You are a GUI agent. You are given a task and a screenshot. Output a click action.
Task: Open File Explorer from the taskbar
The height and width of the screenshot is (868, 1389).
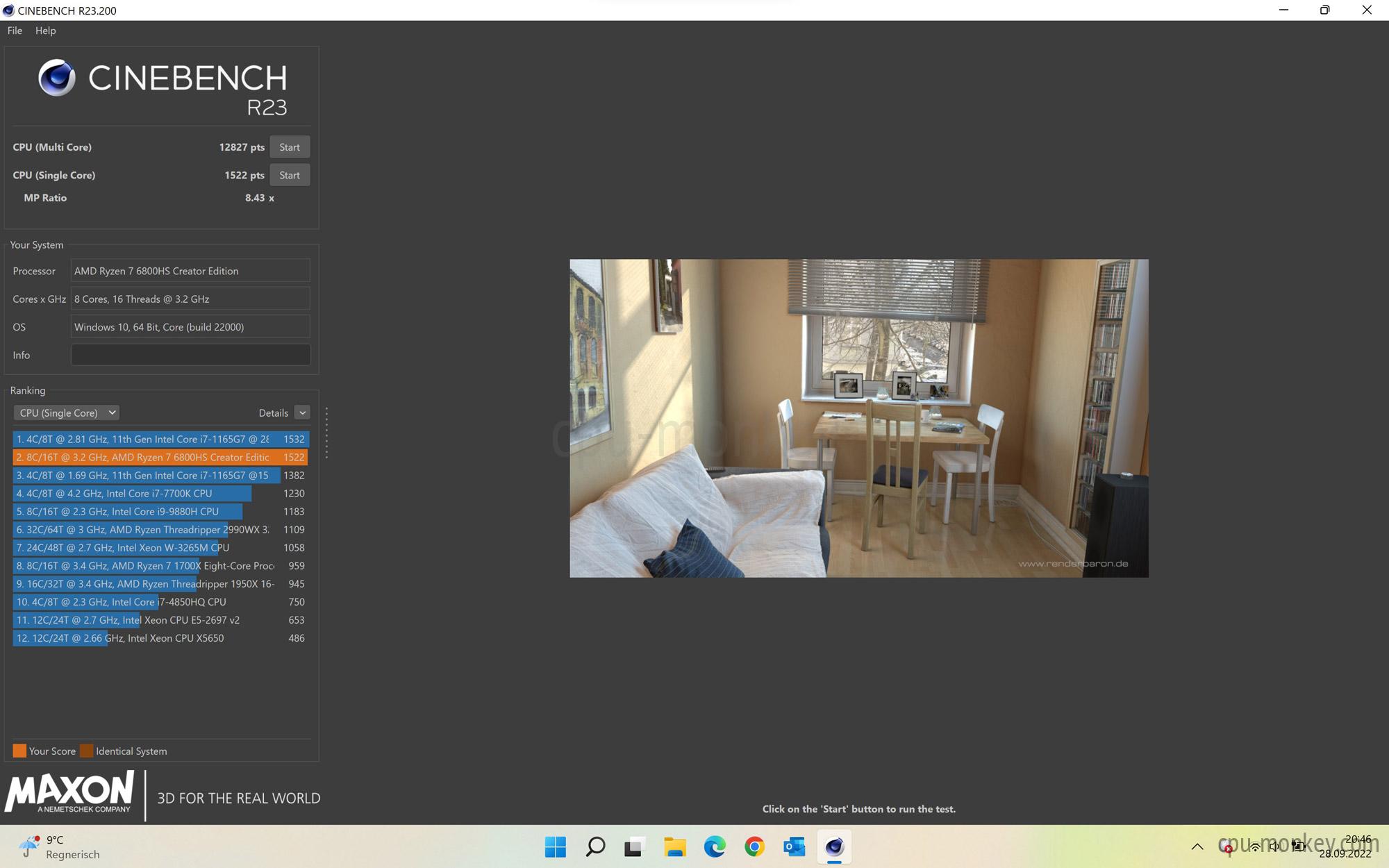674,846
